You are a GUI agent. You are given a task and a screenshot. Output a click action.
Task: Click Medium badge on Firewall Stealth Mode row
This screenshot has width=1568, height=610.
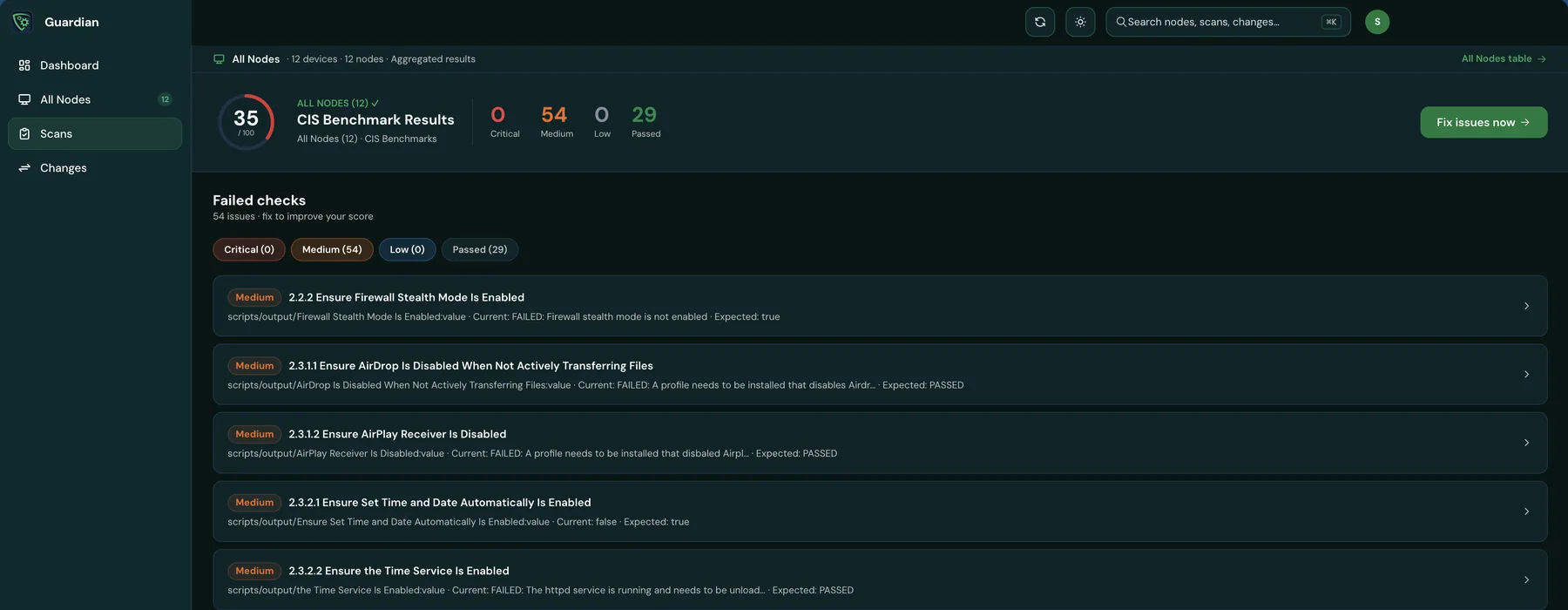[x=254, y=297]
